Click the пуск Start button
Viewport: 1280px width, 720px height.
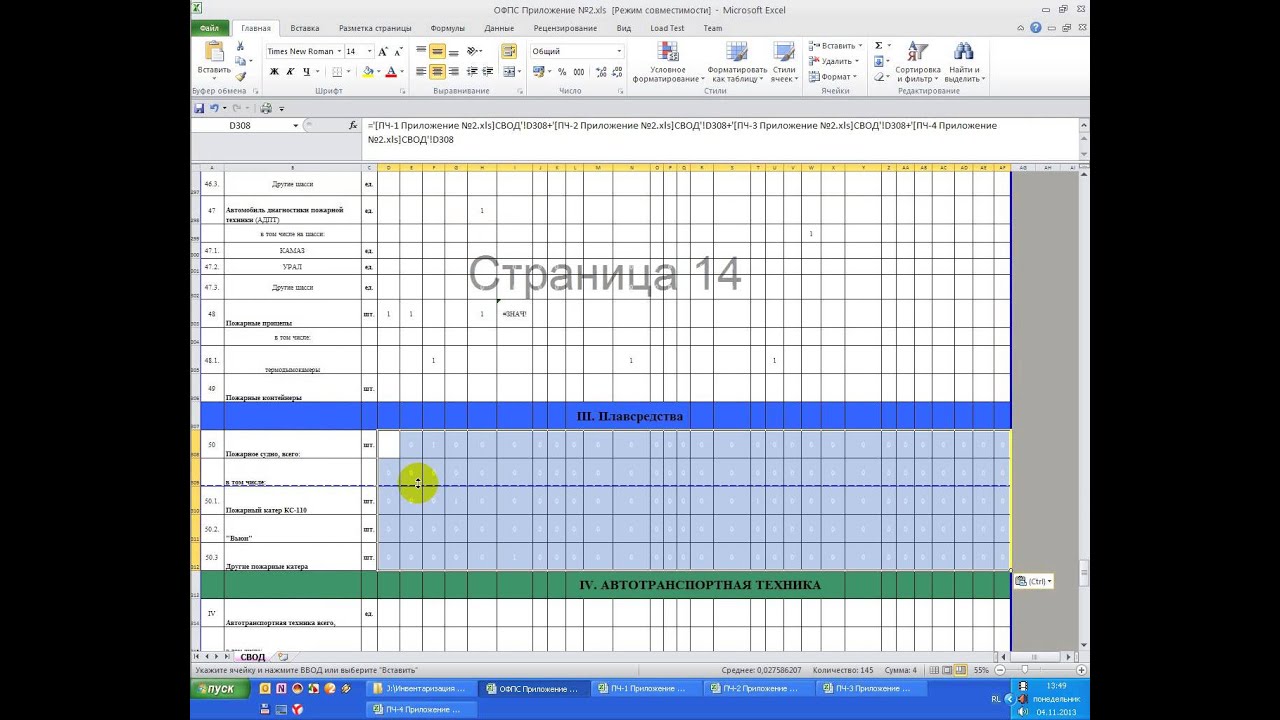[219, 689]
